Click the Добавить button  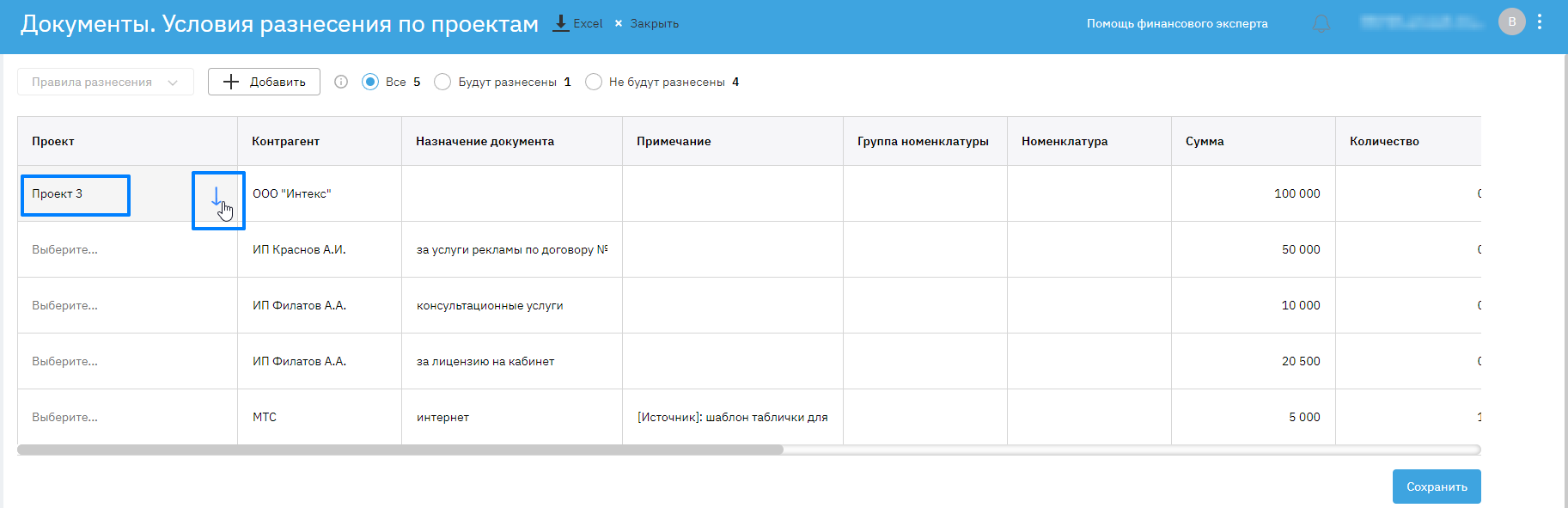[264, 82]
